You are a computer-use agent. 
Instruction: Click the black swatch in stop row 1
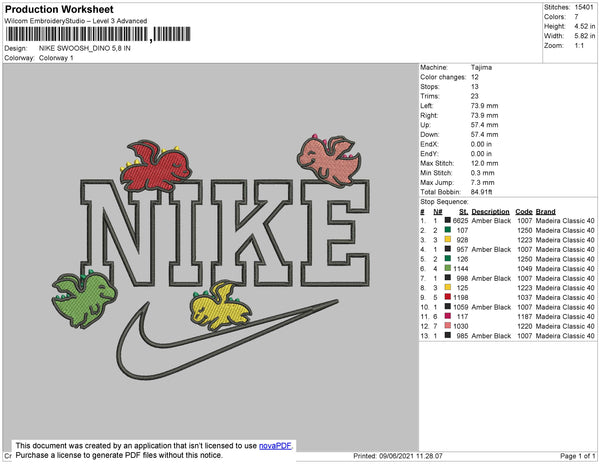tap(448, 220)
